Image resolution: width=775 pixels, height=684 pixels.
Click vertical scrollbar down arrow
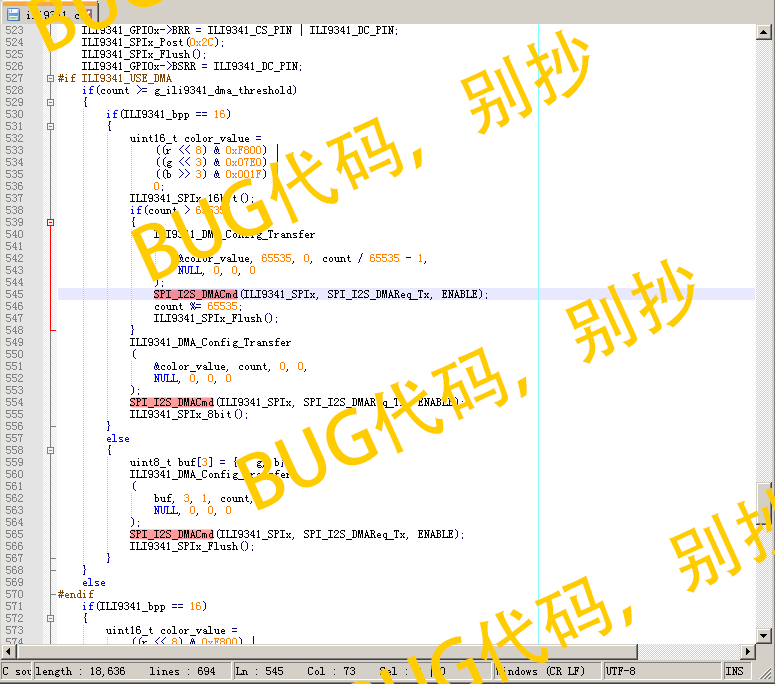[763, 636]
